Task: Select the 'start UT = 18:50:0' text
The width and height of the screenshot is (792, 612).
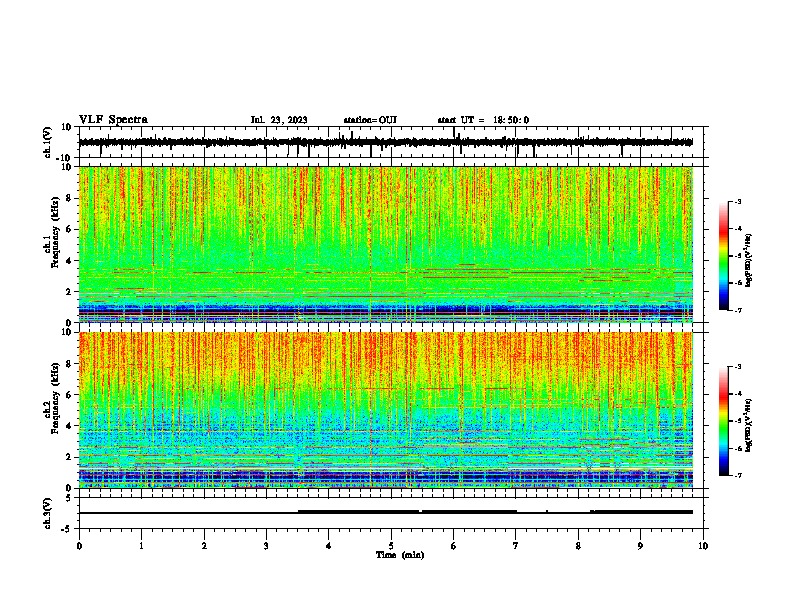Action: pos(483,120)
